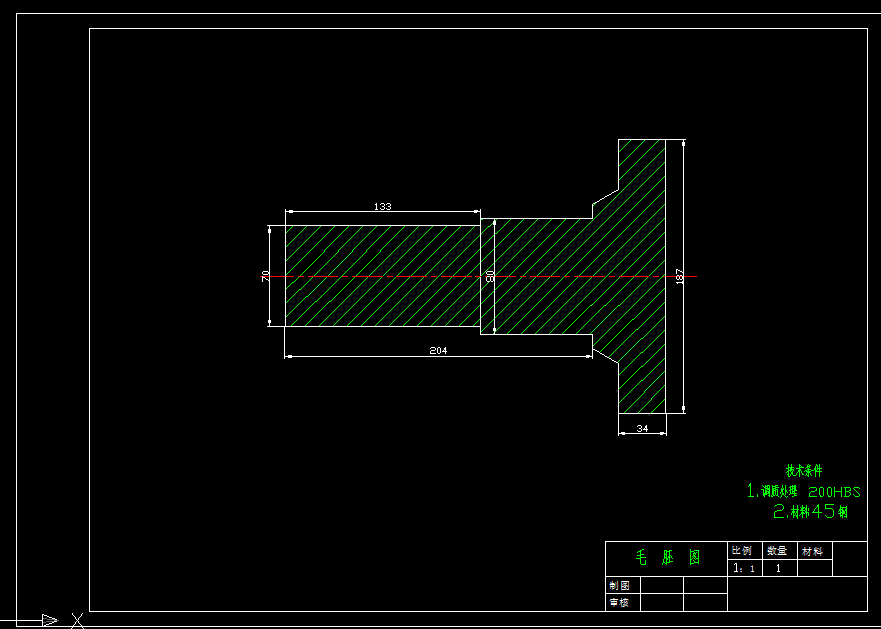The width and height of the screenshot is (881, 629).
Task: Select the 204 length dimension text
Action: pos(438,350)
